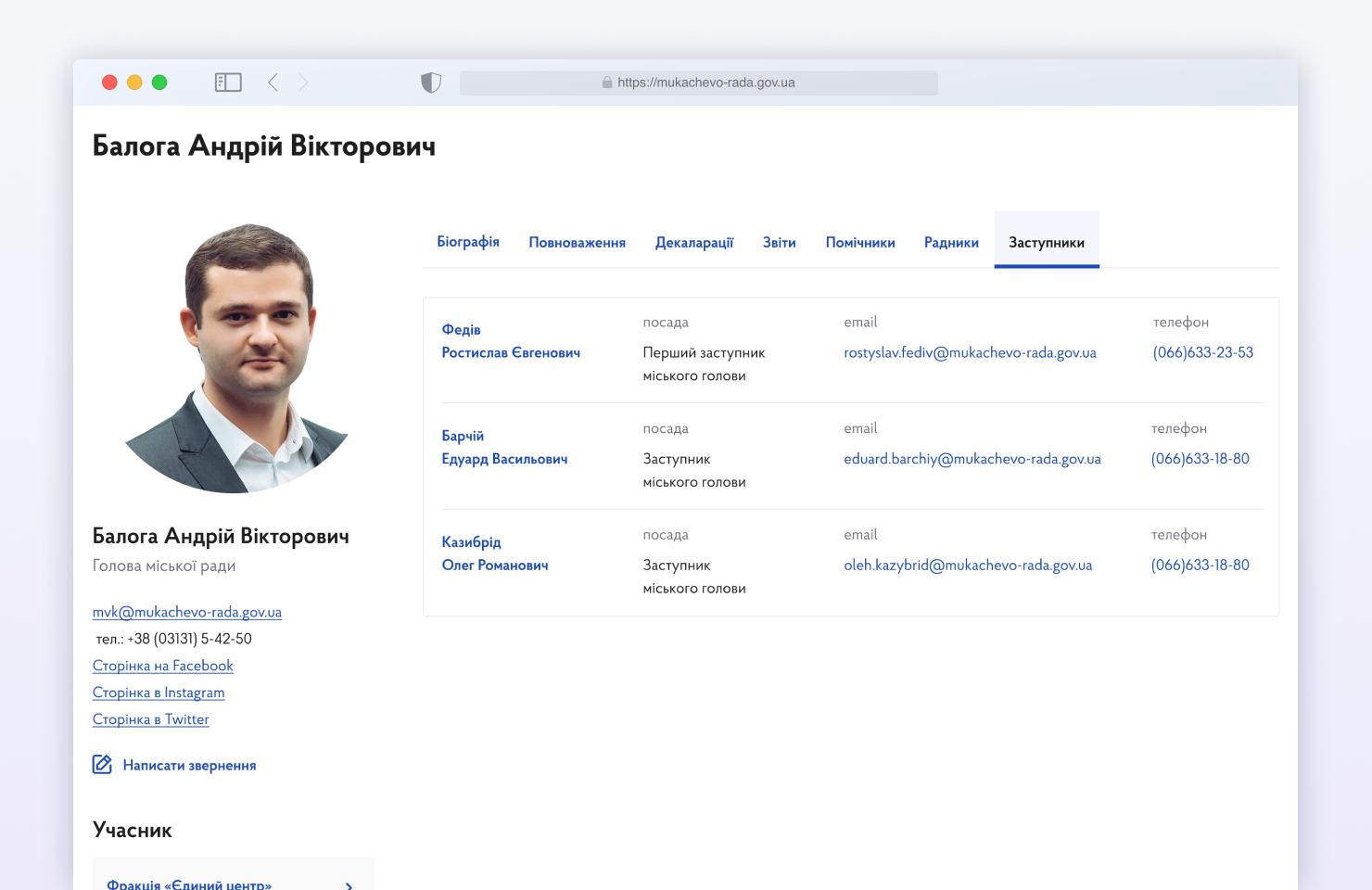Click the green macOS fullscreen button
The width and height of the screenshot is (1372, 890).
(159, 83)
